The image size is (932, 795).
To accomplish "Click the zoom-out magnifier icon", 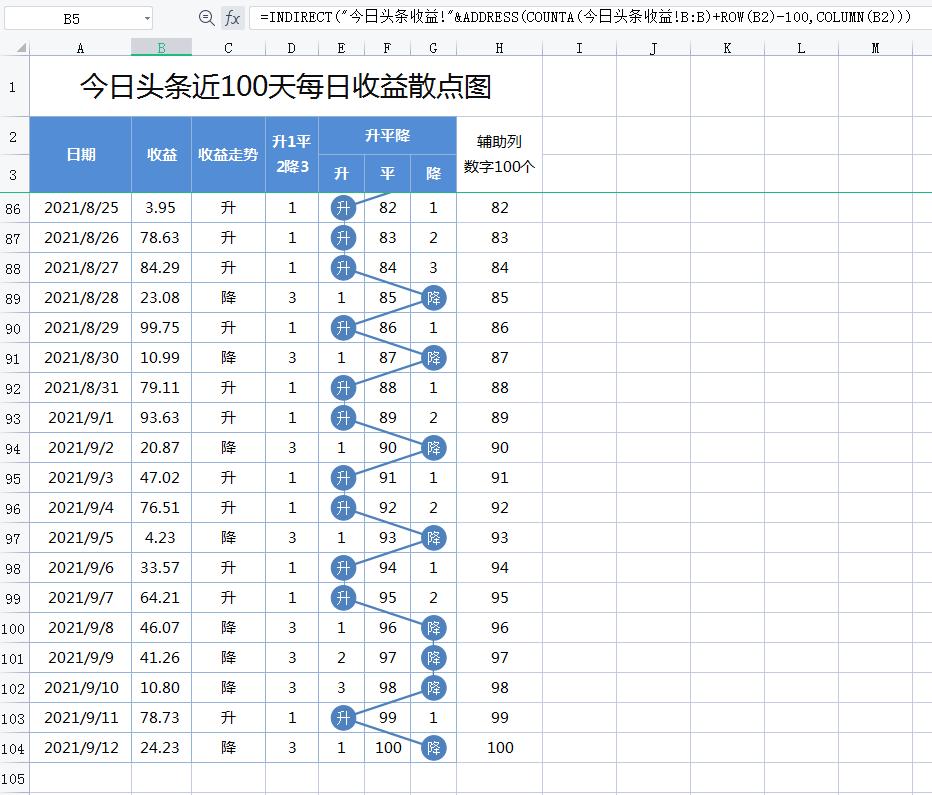I will [x=207, y=16].
